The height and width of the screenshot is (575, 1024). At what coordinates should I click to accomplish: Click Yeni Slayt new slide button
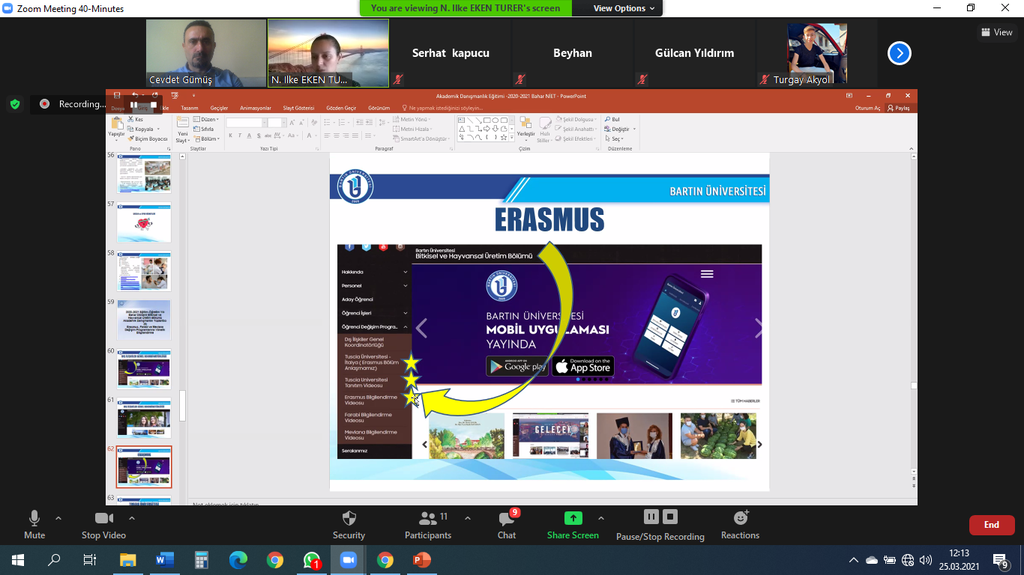182,129
